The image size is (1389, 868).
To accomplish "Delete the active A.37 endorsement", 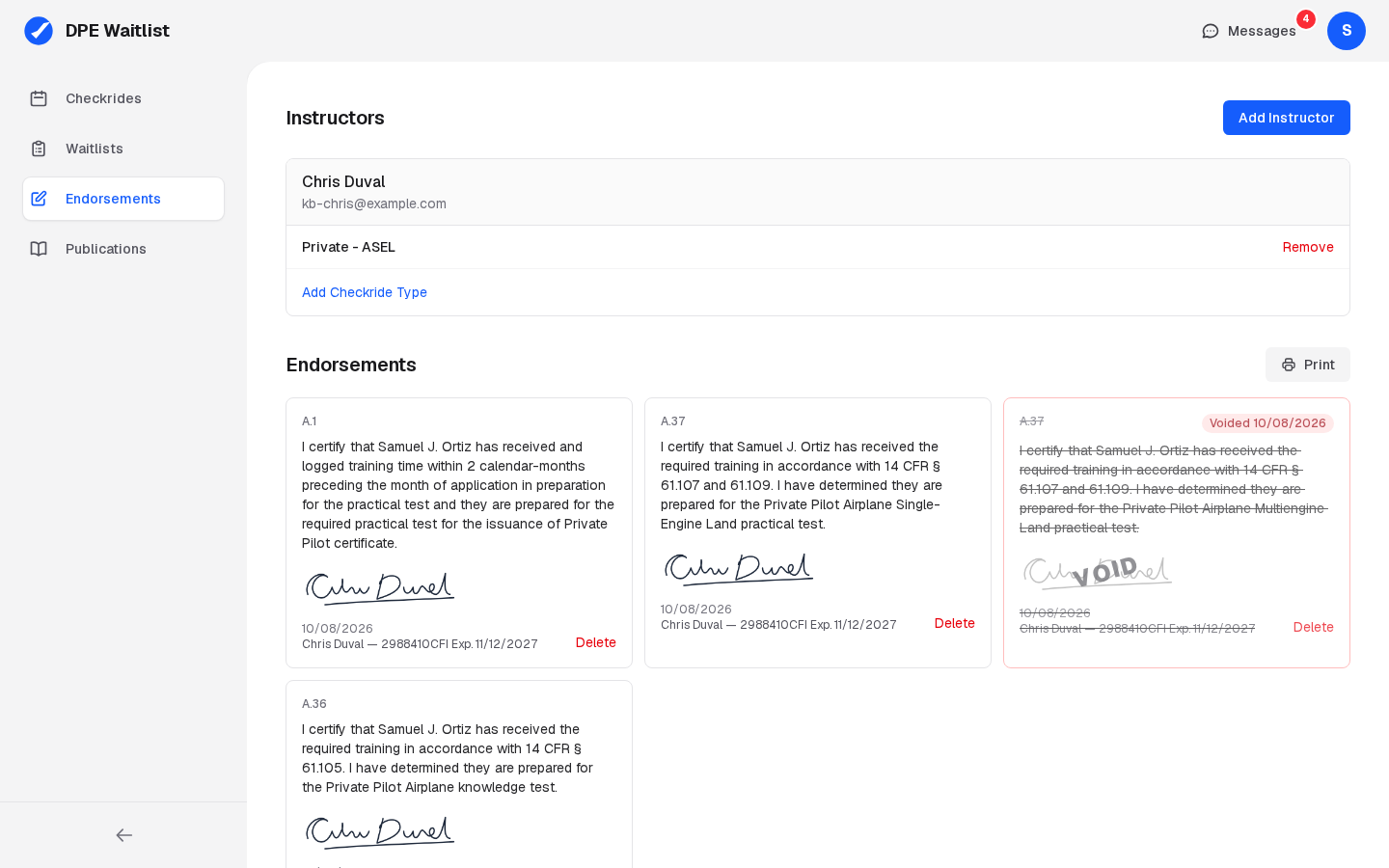I will (x=955, y=623).
